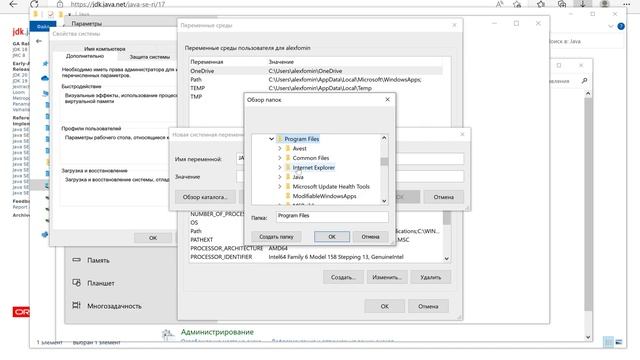Viewport: 640px width, 360px height.
Task: Click the Изменить... button
Action: pos(387,277)
